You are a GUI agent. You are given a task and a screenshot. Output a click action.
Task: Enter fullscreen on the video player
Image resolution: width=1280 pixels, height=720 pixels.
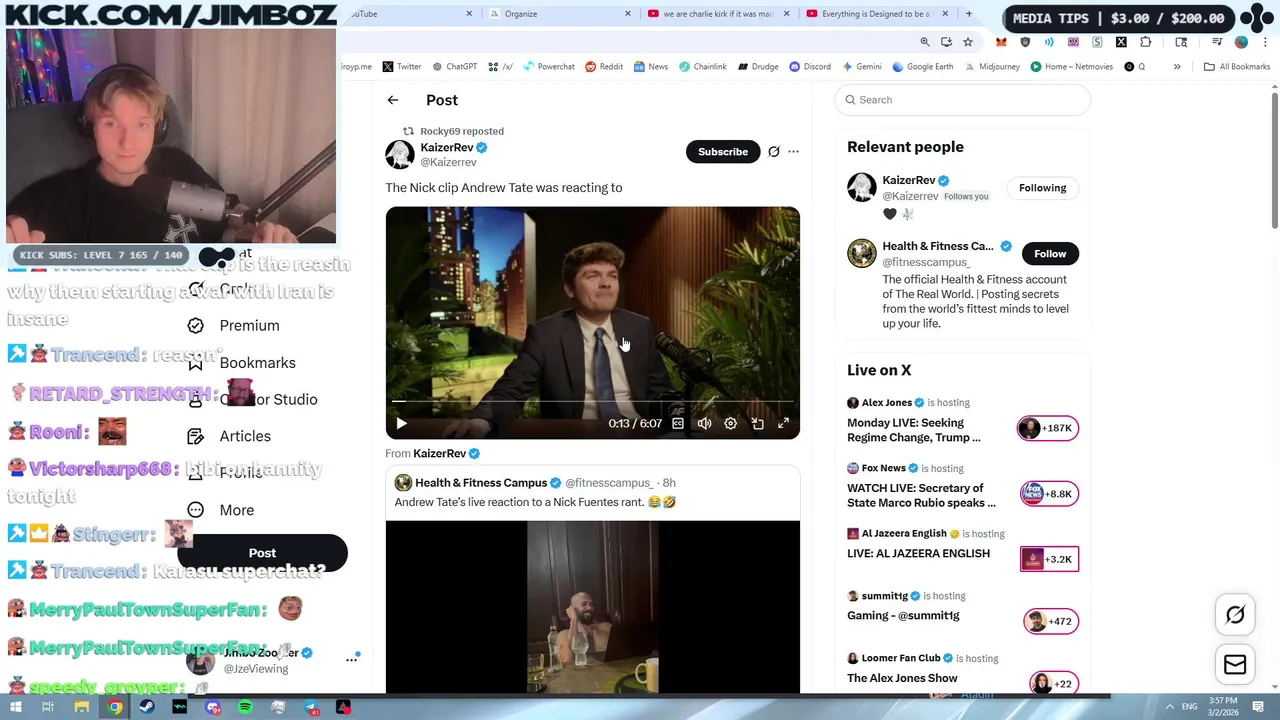[x=784, y=424]
